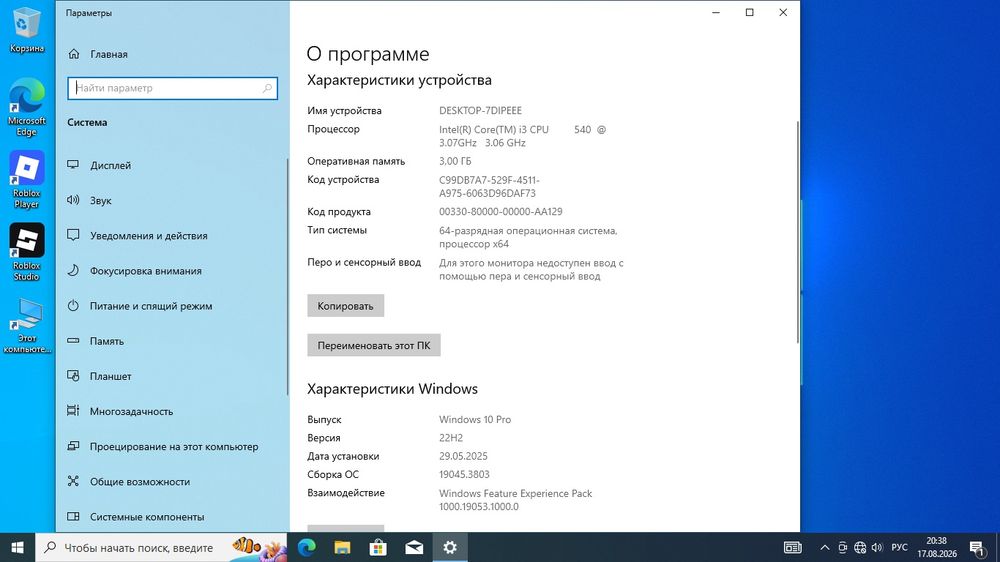Click the Уведомления и действия icon
The height and width of the screenshot is (562, 1000).
(x=73, y=235)
